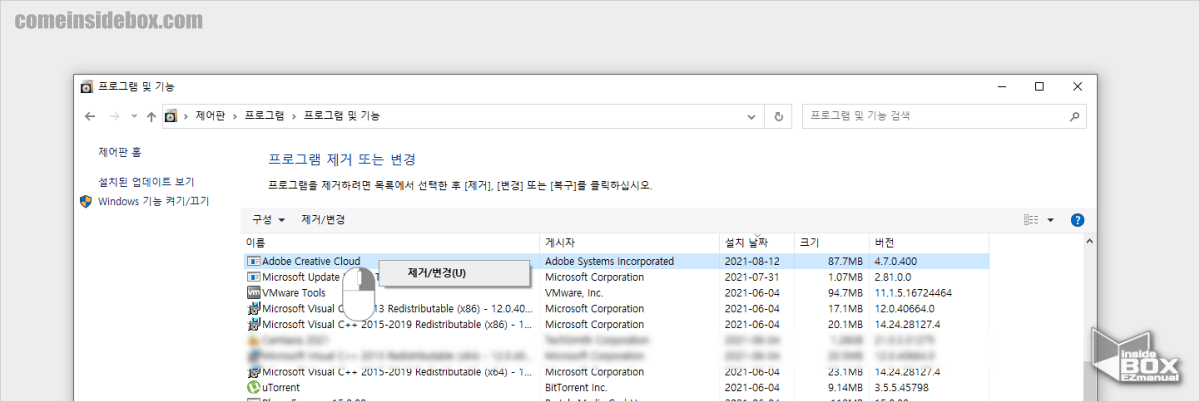
Task: Expand the chevron after 프로그램 breadcrumb
Action: click(295, 116)
